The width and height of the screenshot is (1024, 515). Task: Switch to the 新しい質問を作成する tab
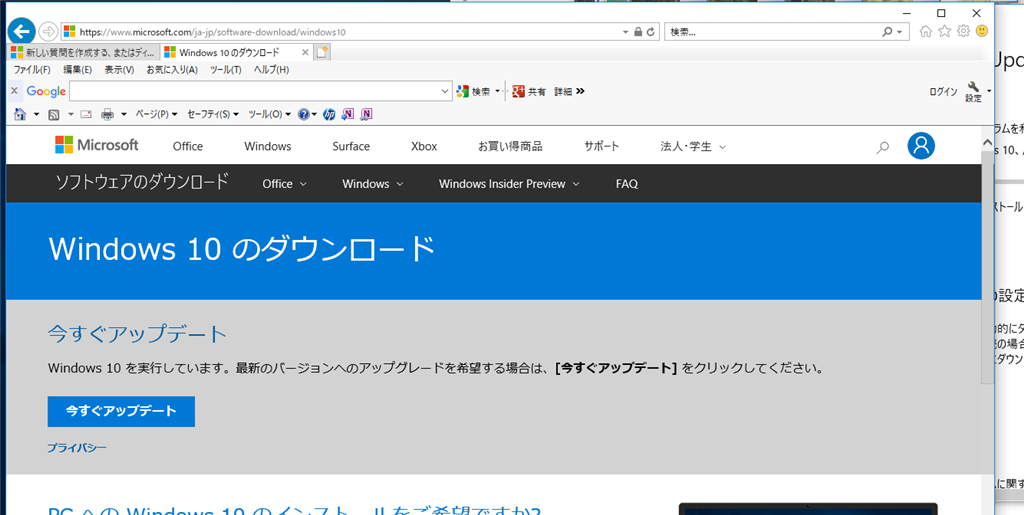[x=84, y=53]
